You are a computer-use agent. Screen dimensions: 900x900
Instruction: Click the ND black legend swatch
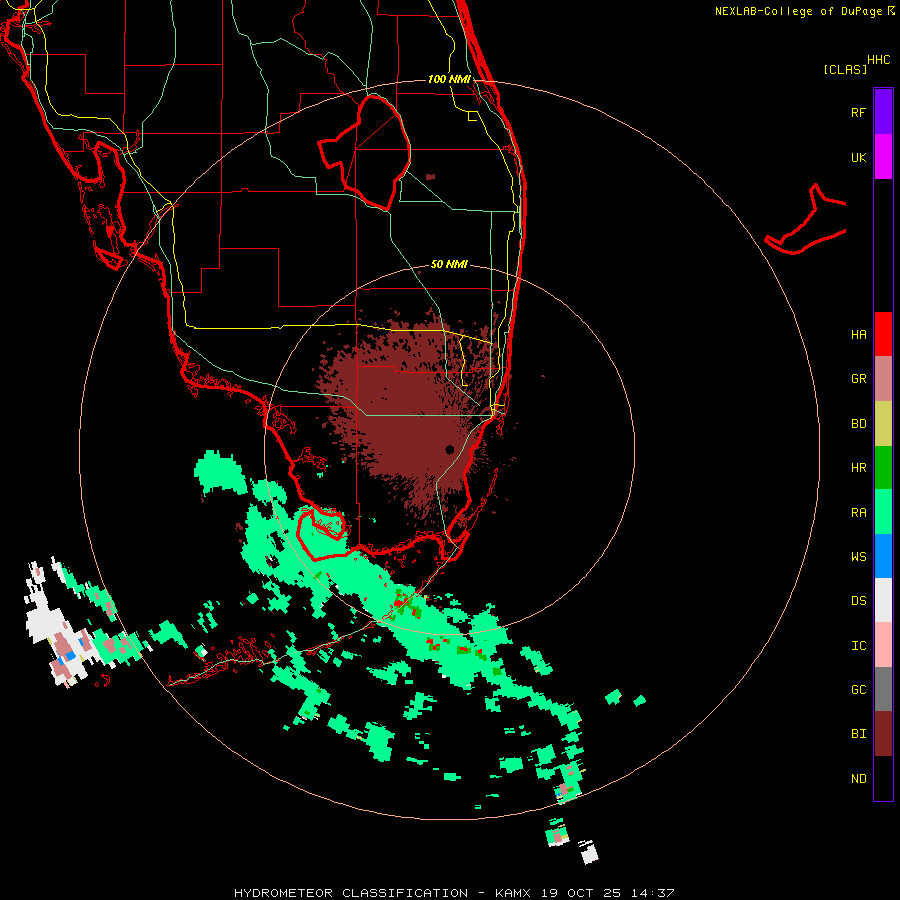tap(883, 778)
